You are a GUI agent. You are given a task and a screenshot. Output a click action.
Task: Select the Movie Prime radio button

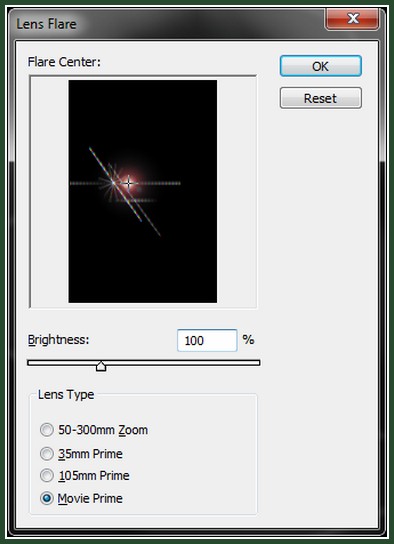pyautogui.click(x=46, y=498)
